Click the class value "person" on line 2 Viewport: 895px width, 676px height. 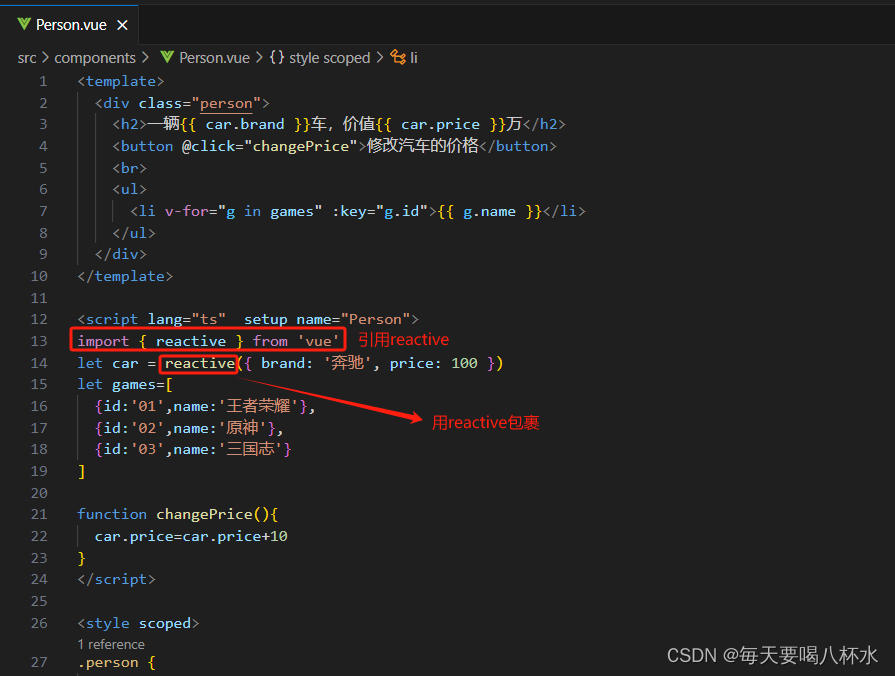click(226, 103)
